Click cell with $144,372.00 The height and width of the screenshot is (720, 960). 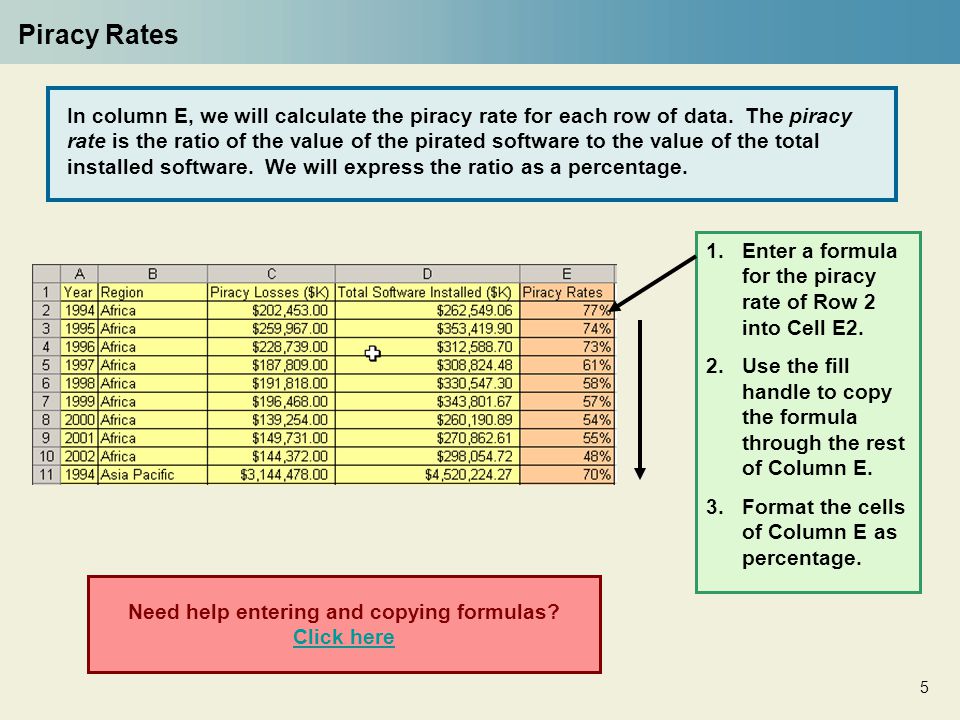pyautogui.click(x=271, y=457)
